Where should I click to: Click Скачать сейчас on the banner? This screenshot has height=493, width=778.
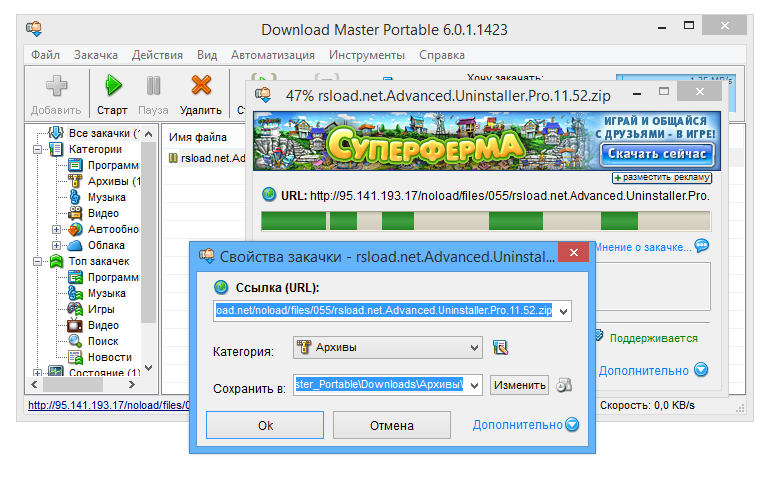657,154
